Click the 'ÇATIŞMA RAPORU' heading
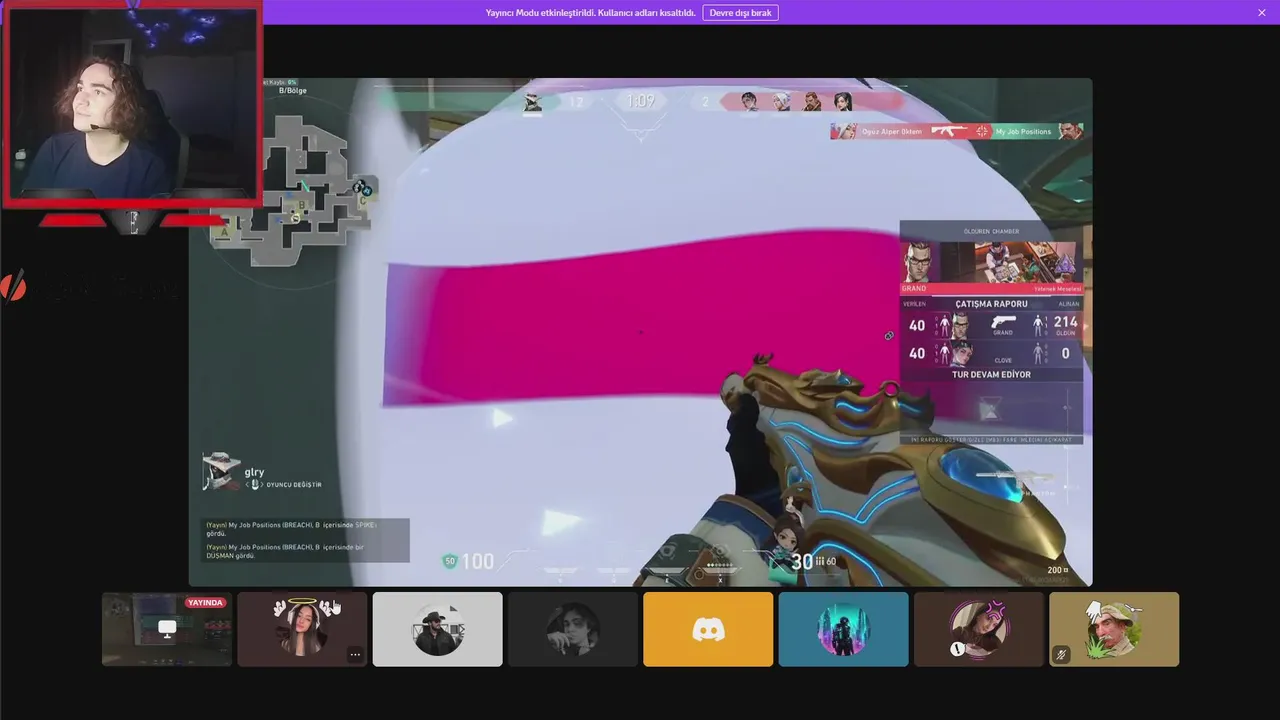 pyautogui.click(x=991, y=304)
